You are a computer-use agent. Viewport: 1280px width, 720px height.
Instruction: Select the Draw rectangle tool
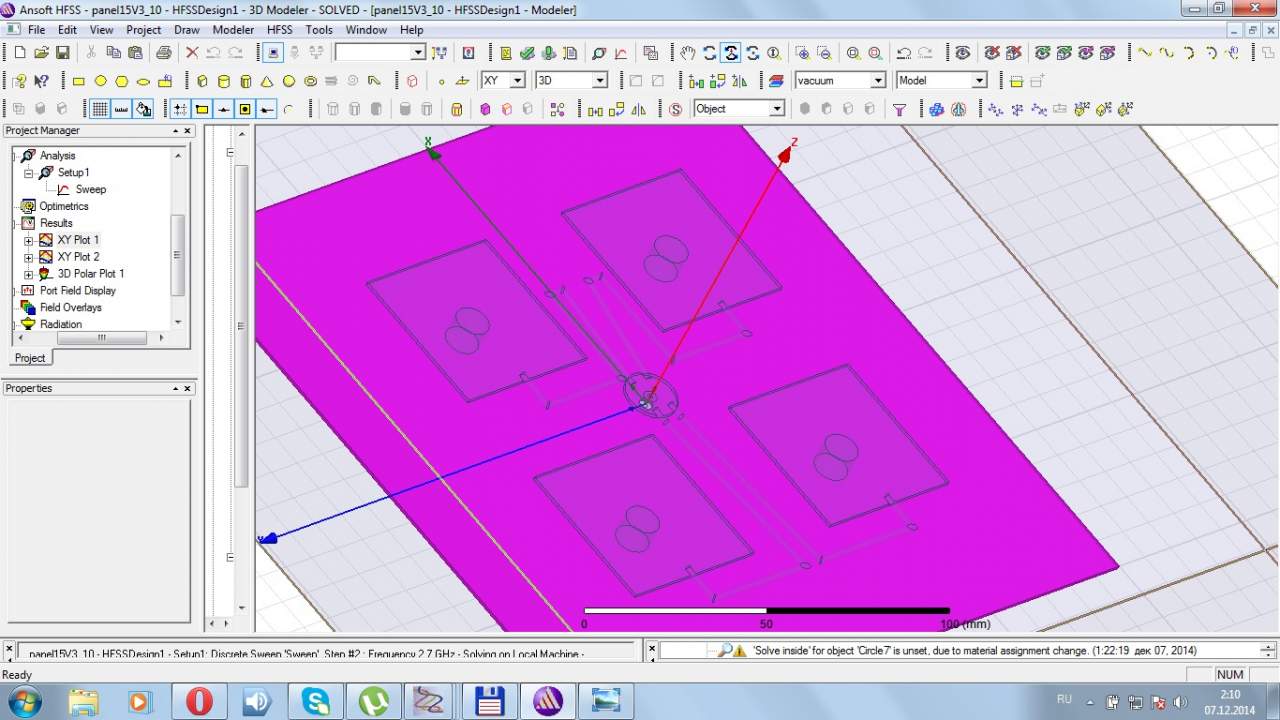(79, 81)
